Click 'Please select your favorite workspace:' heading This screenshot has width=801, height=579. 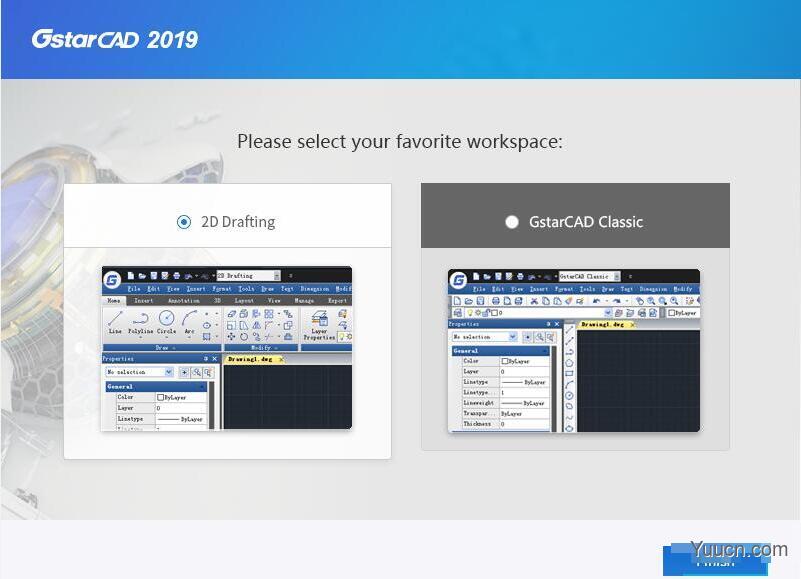399,142
